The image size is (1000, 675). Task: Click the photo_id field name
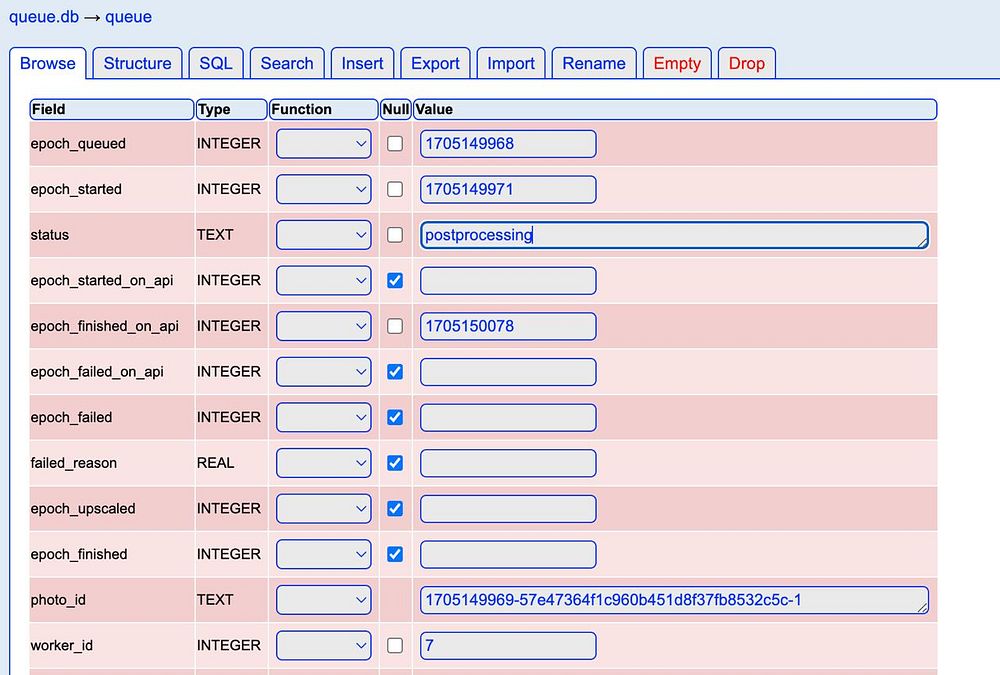[58, 600]
